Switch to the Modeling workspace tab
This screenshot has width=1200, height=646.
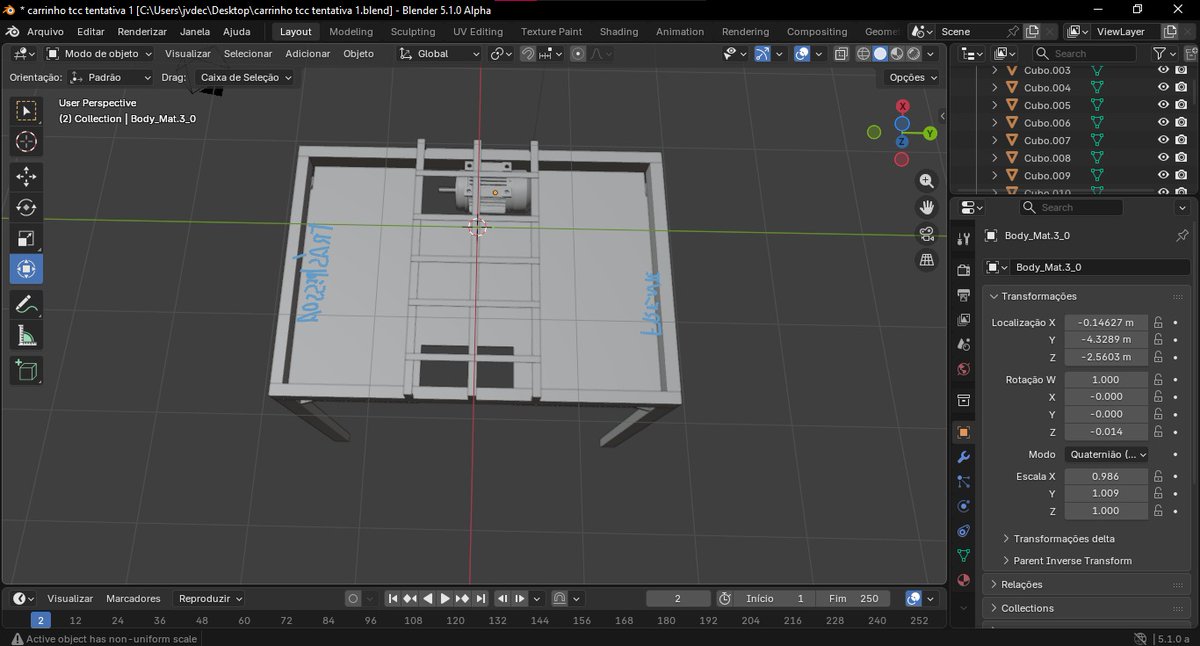351,32
